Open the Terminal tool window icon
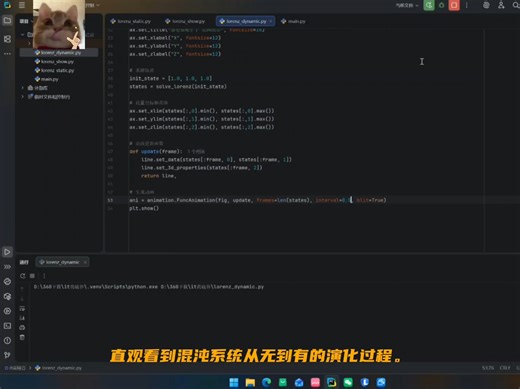This screenshot has height=389, width=520. [7, 326]
